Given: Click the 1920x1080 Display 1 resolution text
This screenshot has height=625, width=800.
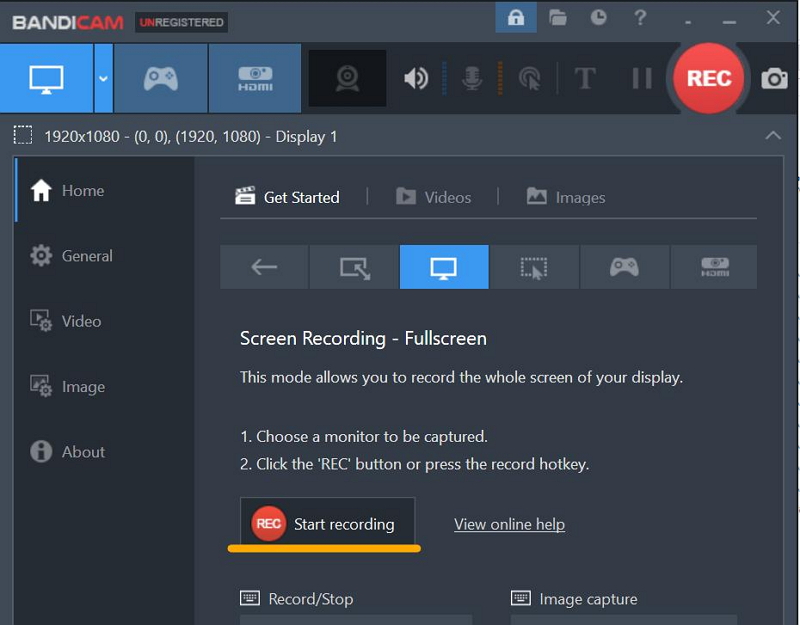Looking at the screenshot, I should 190,137.
